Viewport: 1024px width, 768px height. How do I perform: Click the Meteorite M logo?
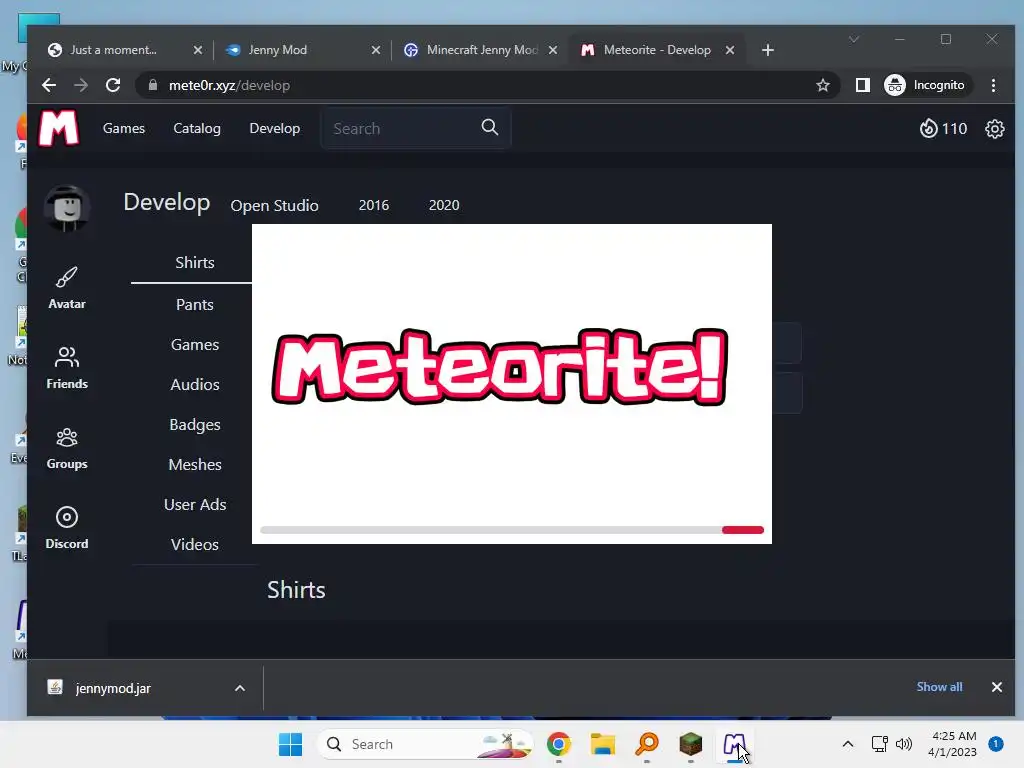tap(59, 128)
